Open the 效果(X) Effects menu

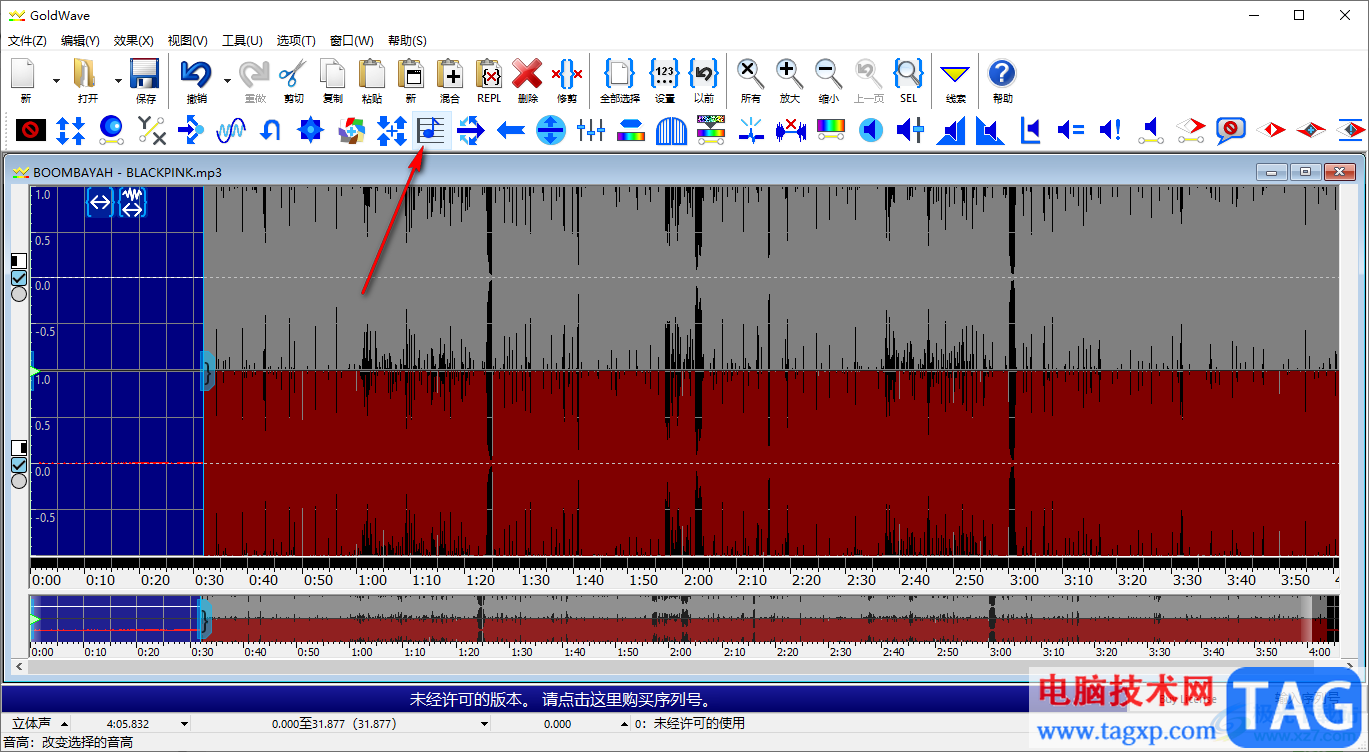(133, 41)
